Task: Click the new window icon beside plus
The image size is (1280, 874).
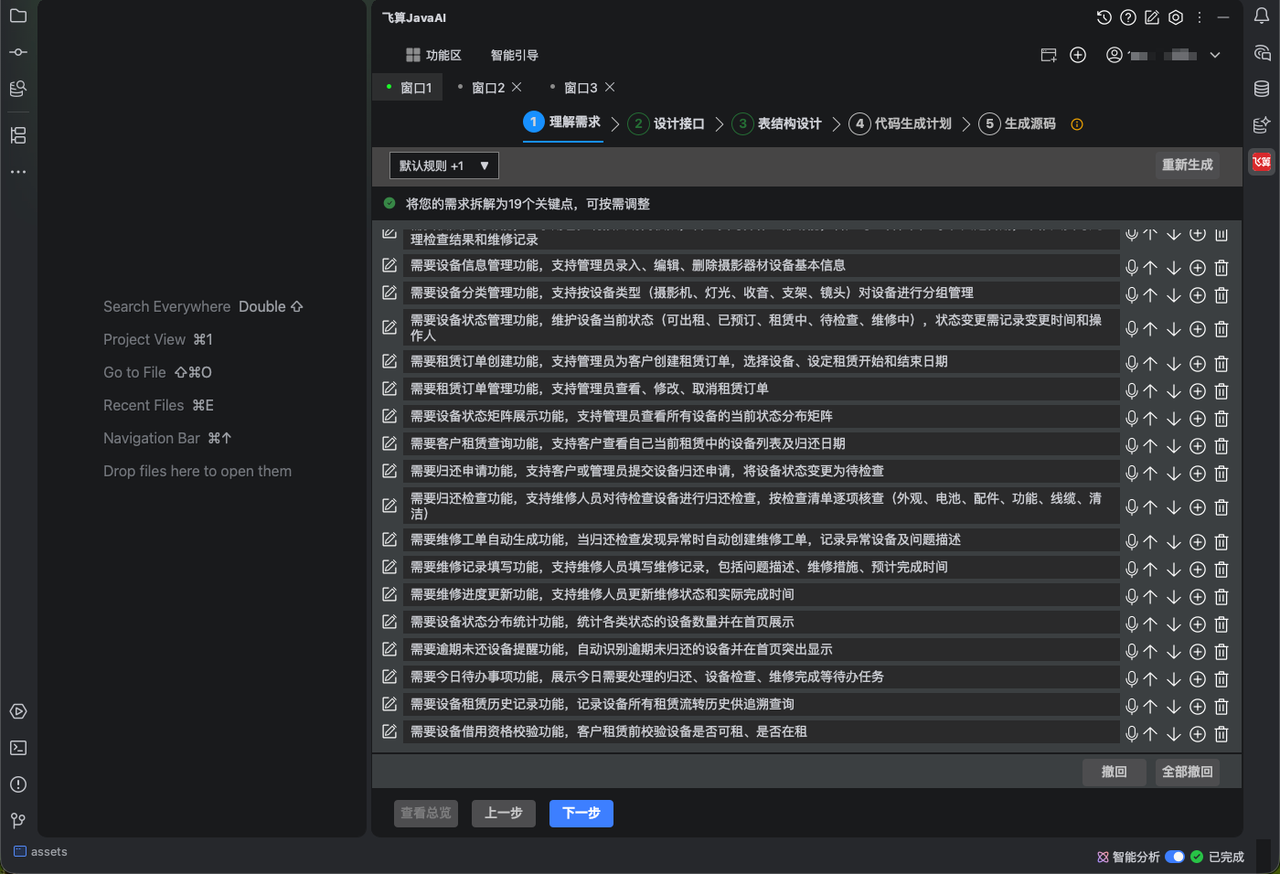Action: point(1049,55)
